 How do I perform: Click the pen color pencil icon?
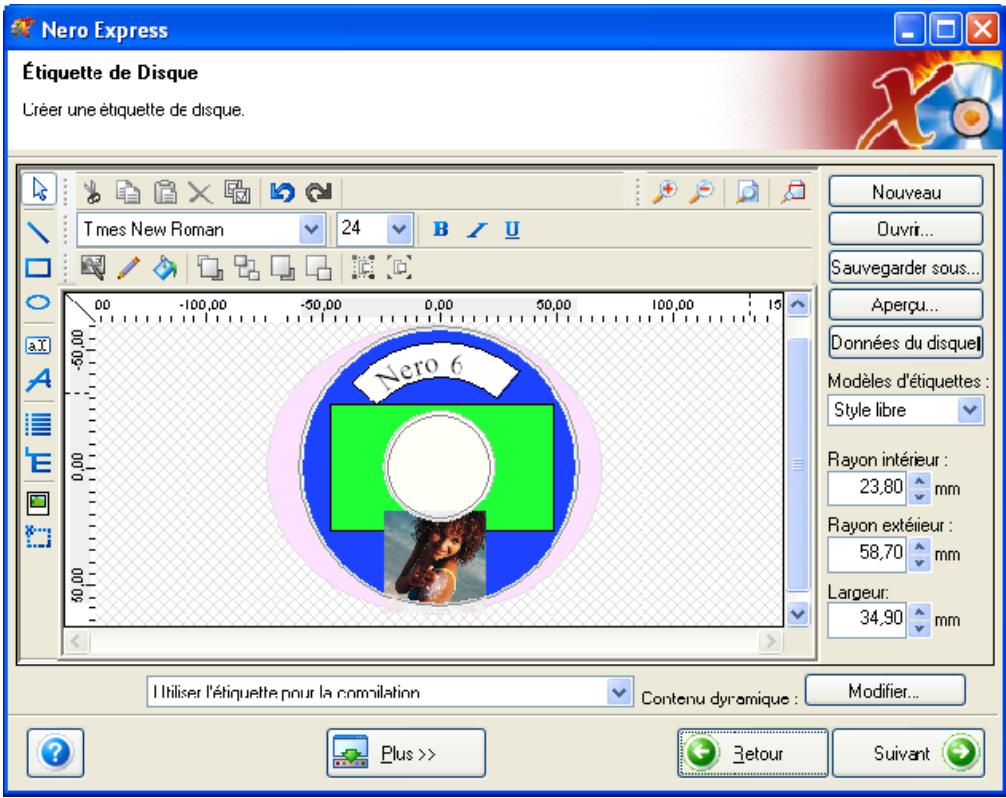coord(128,267)
